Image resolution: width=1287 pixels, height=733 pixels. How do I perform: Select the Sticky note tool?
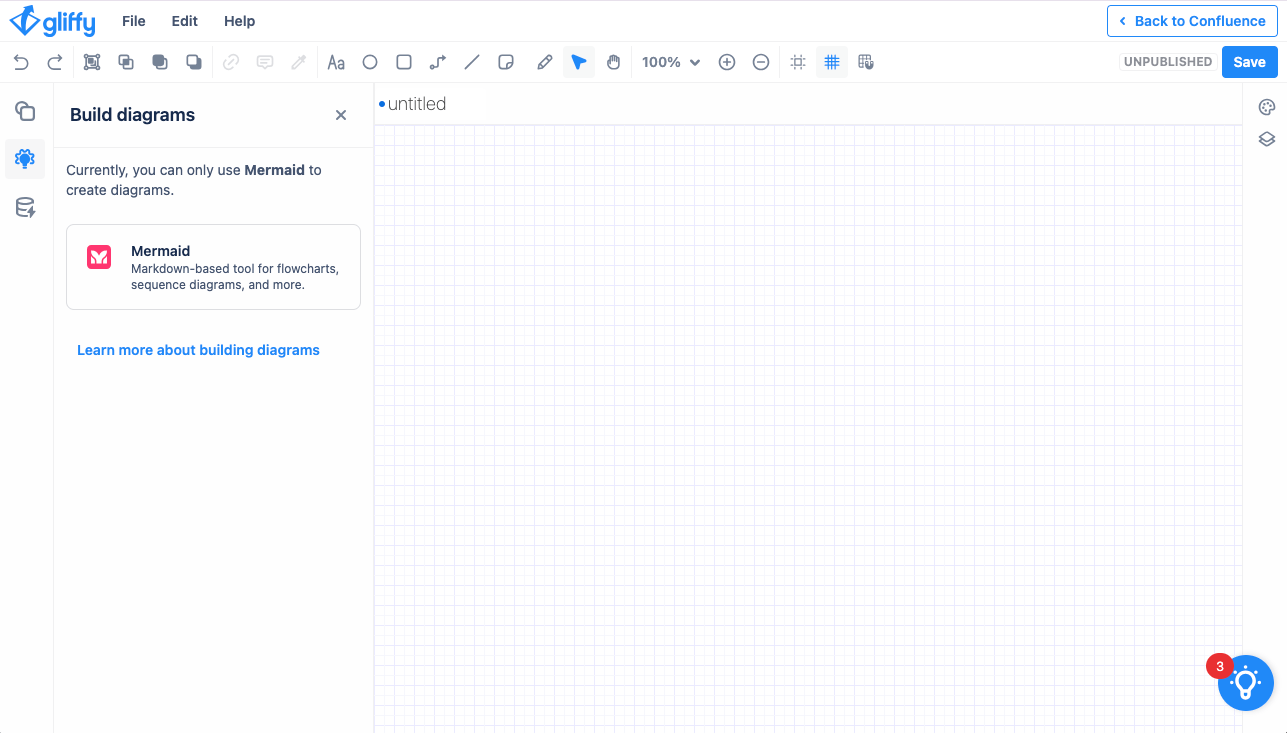(506, 62)
